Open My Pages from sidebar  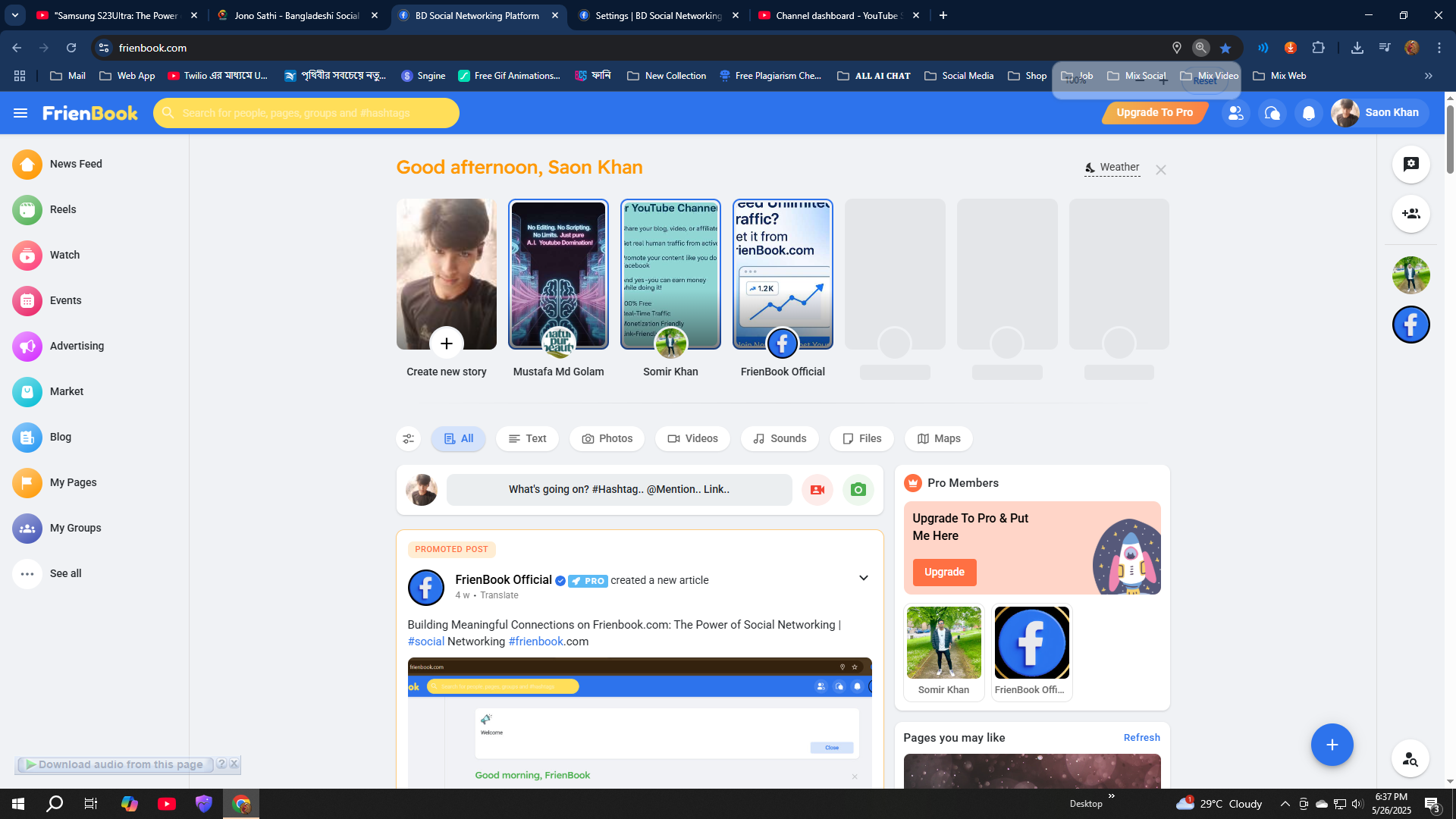pos(55,482)
